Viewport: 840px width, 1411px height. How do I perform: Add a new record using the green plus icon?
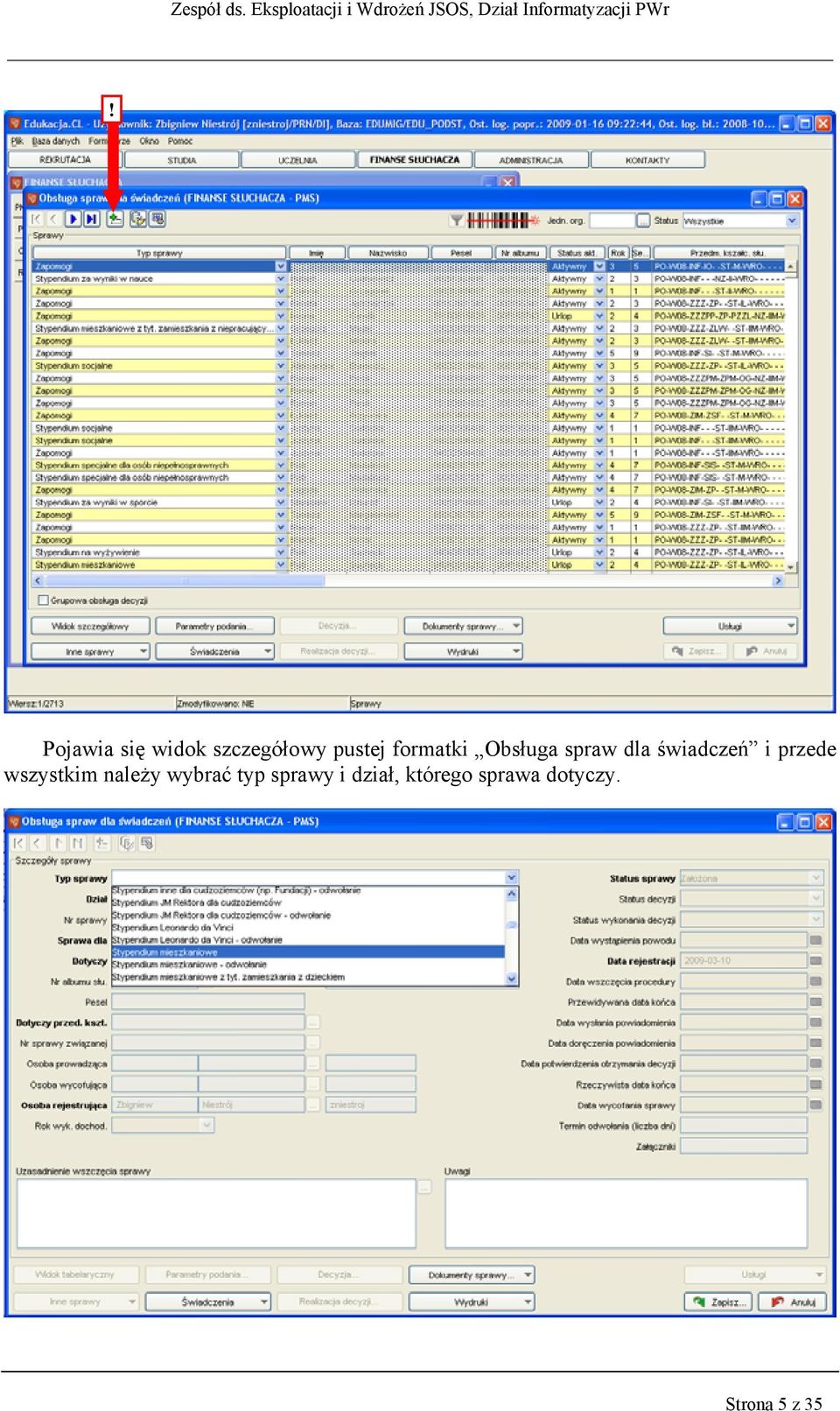(x=115, y=220)
